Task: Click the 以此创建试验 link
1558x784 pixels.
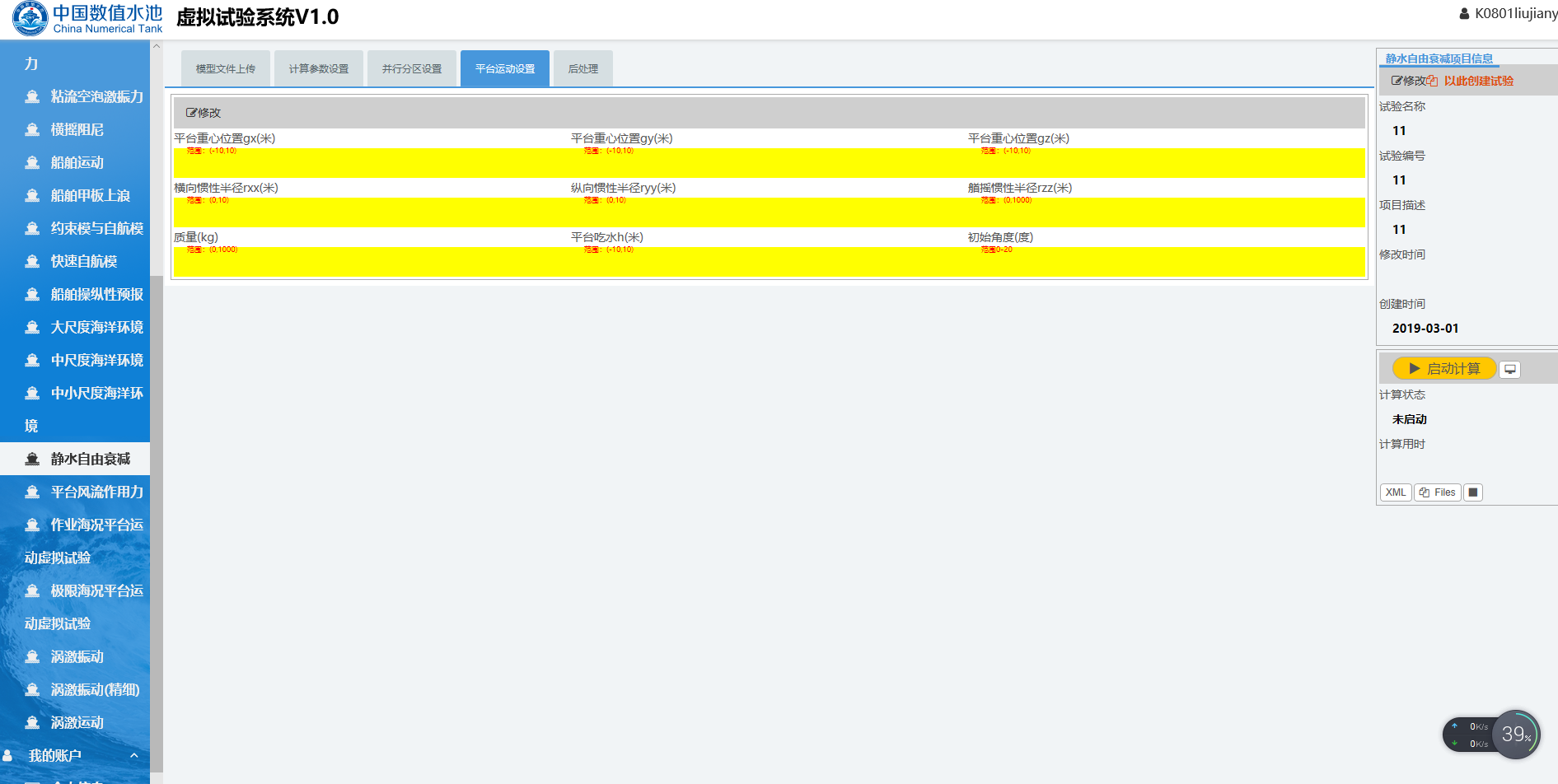Action: 1478,81
